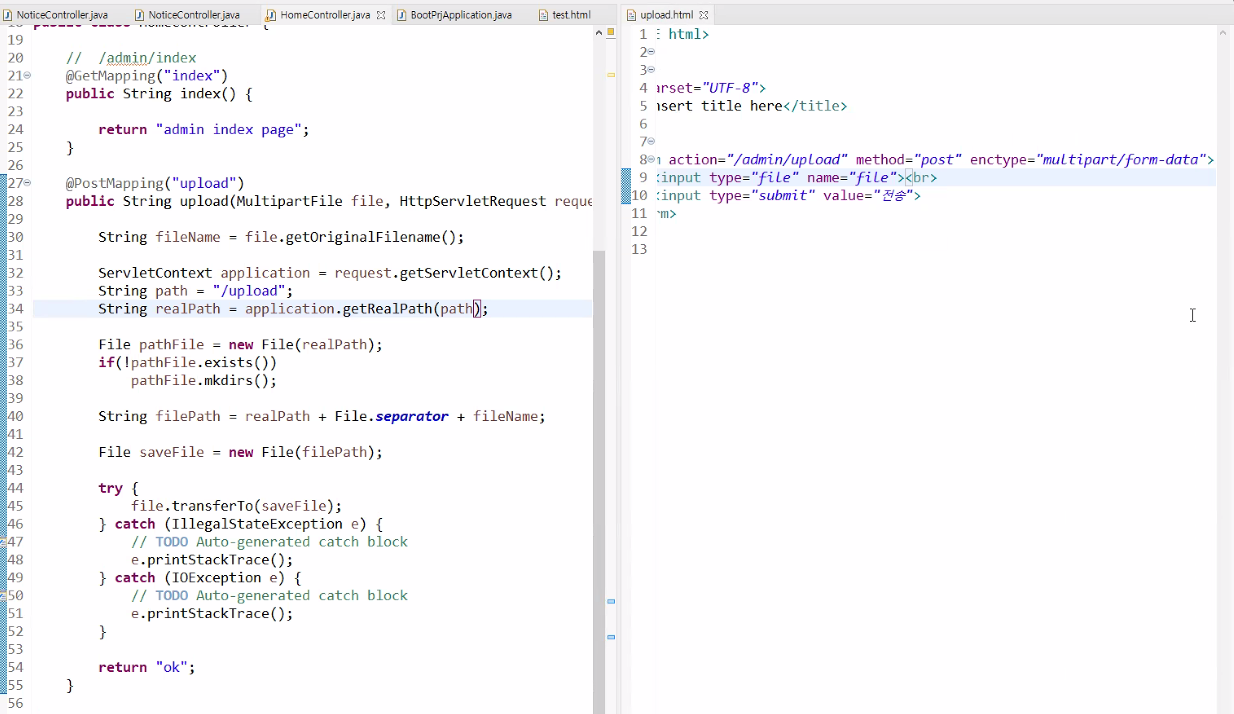Click the Java file icon on the HomeController.java tab

[x=271, y=15]
